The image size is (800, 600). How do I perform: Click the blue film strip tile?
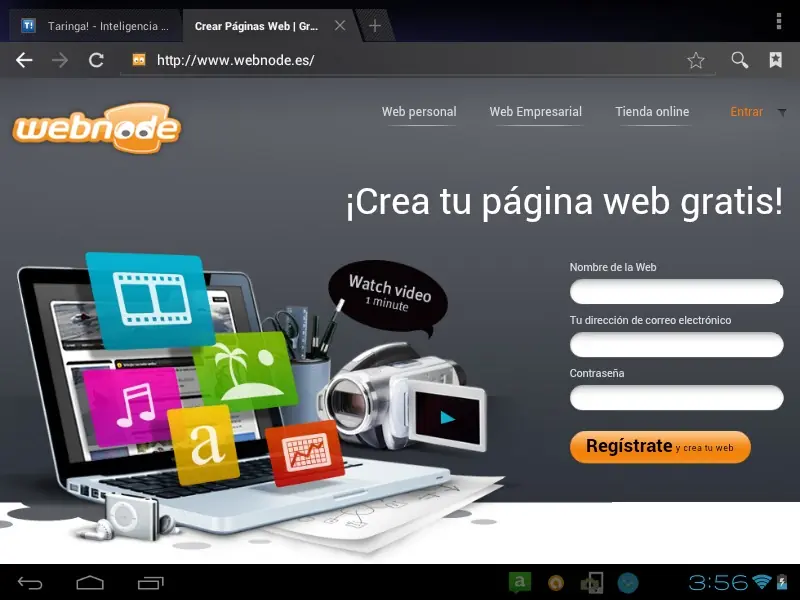click(x=150, y=299)
